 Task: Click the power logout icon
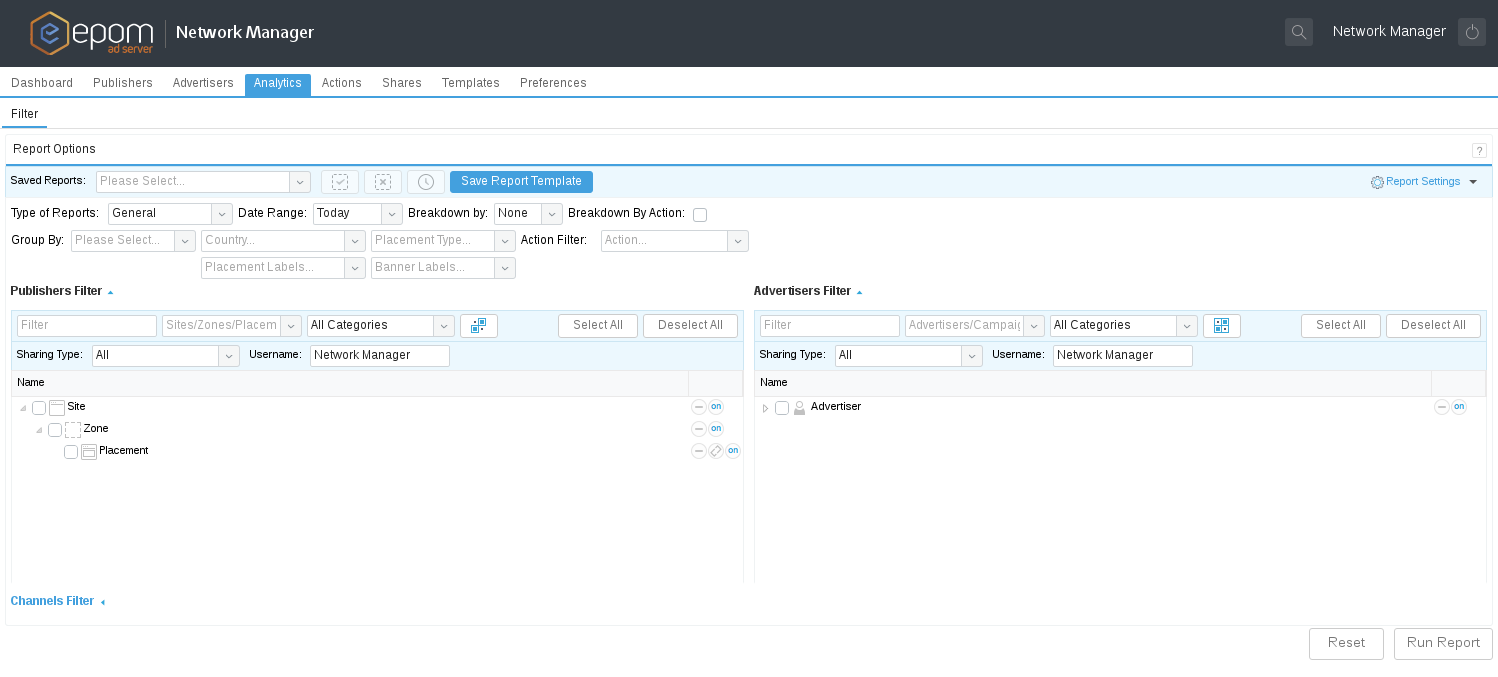tap(1472, 32)
